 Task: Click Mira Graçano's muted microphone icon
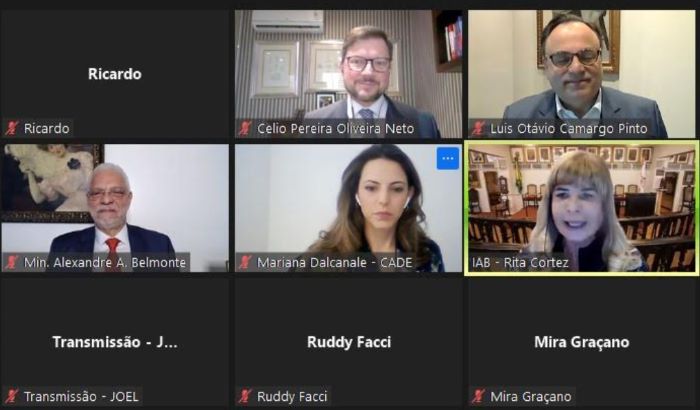(x=478, y=396)
